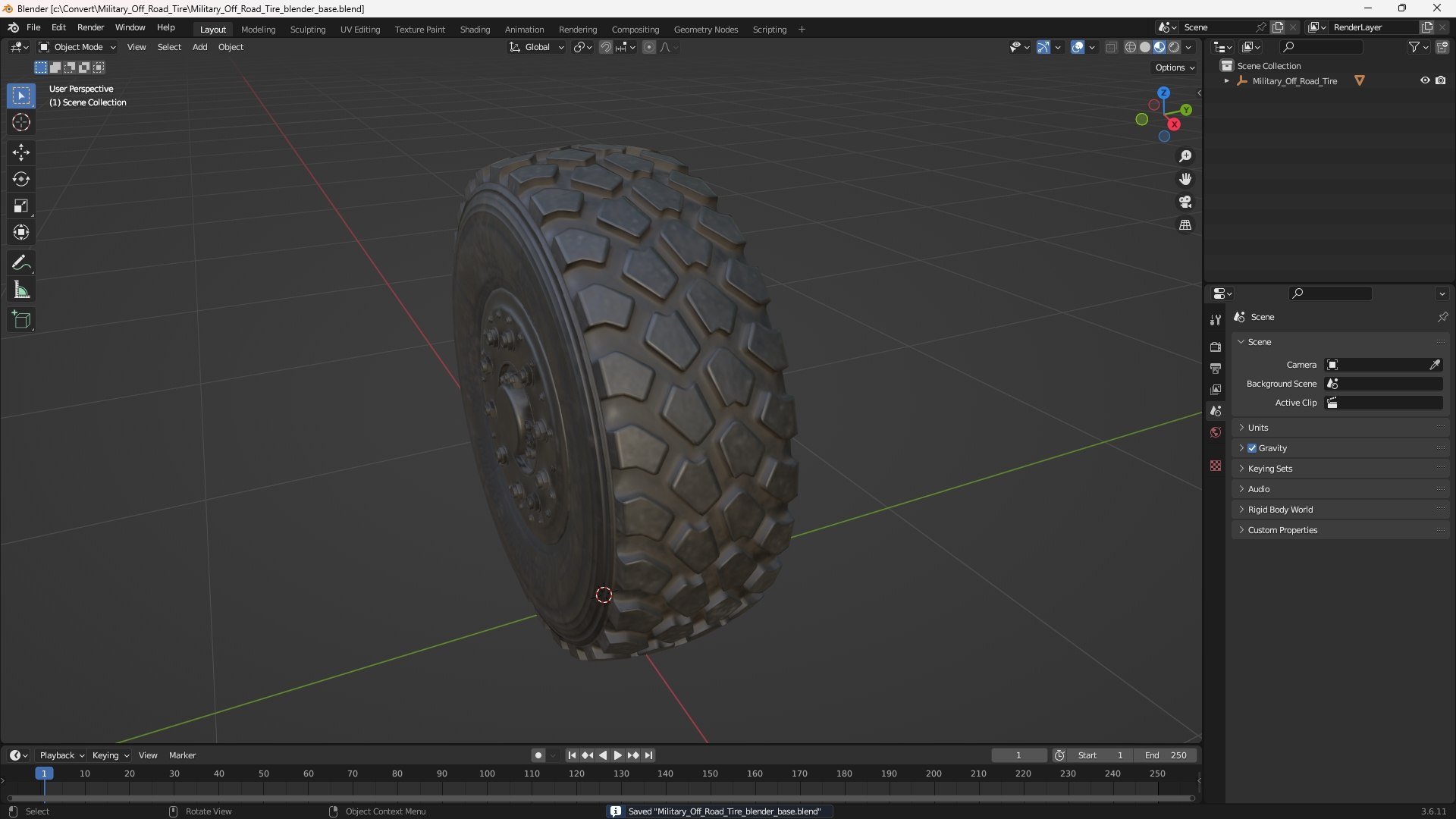Toggle auto keying record button
Screen dimensions: 1456x819
[538, 755]
